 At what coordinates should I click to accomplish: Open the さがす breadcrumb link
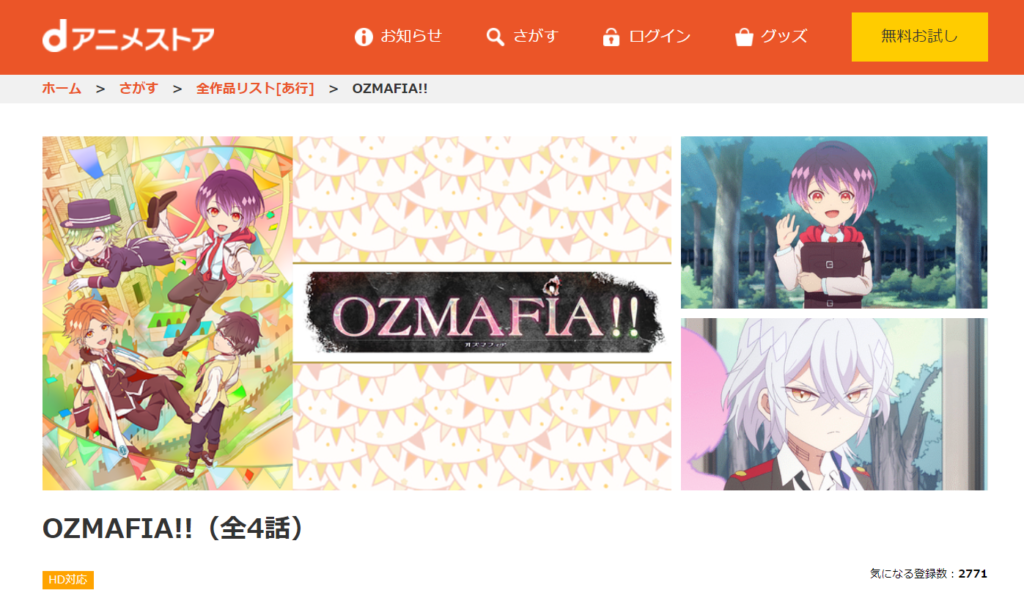click(138, 88)
